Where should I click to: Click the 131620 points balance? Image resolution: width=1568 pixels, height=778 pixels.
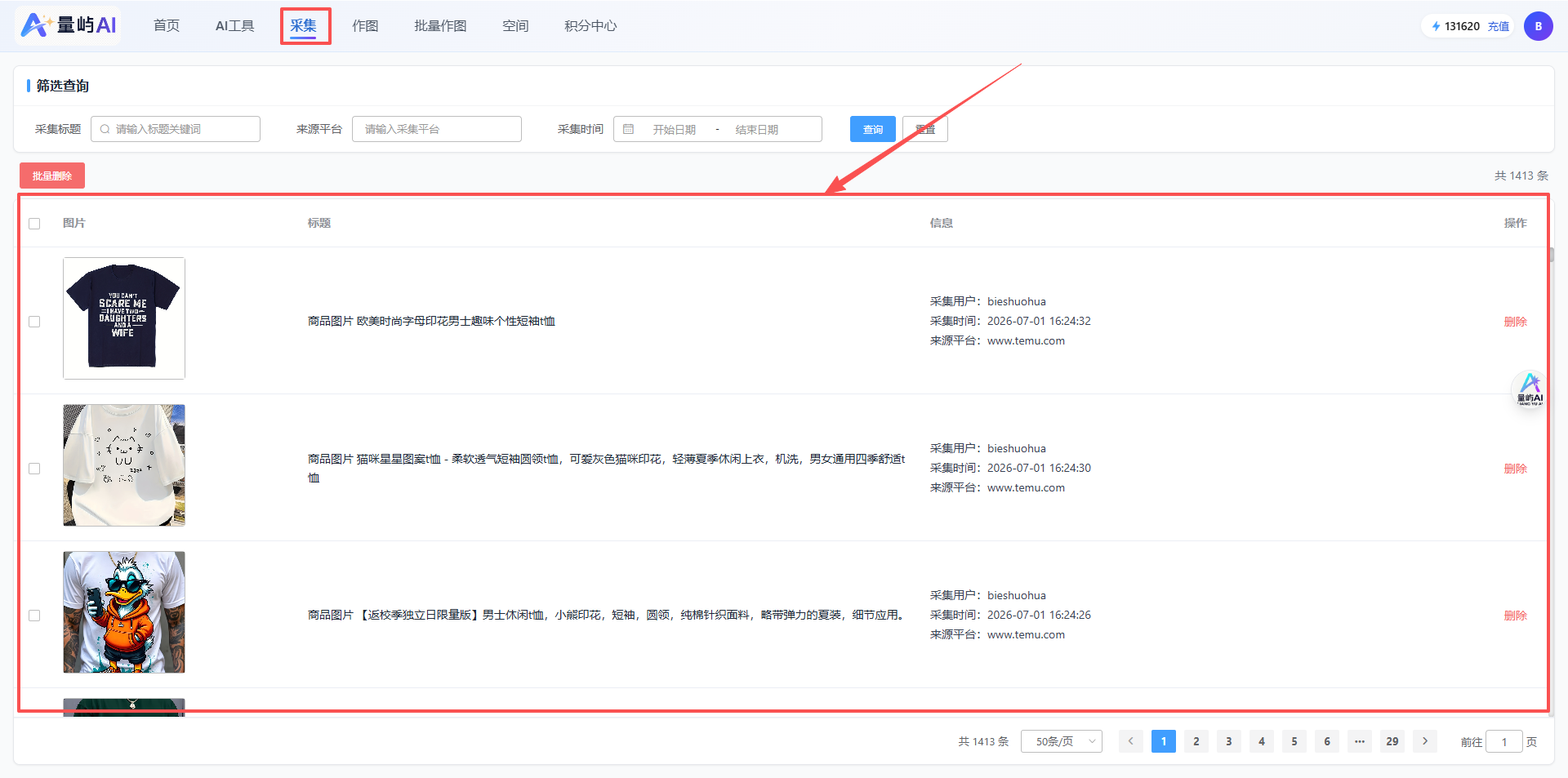pyautogui.click(x=1462, y=26)
